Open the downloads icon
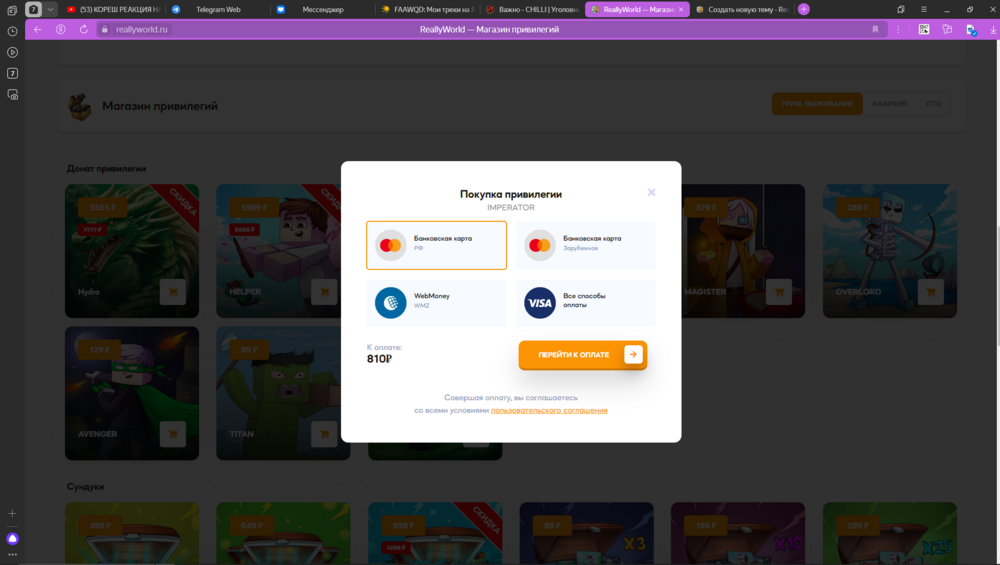Image resolution: width=1000 pixels, height=565 pixels. click(x=993, y=29)
